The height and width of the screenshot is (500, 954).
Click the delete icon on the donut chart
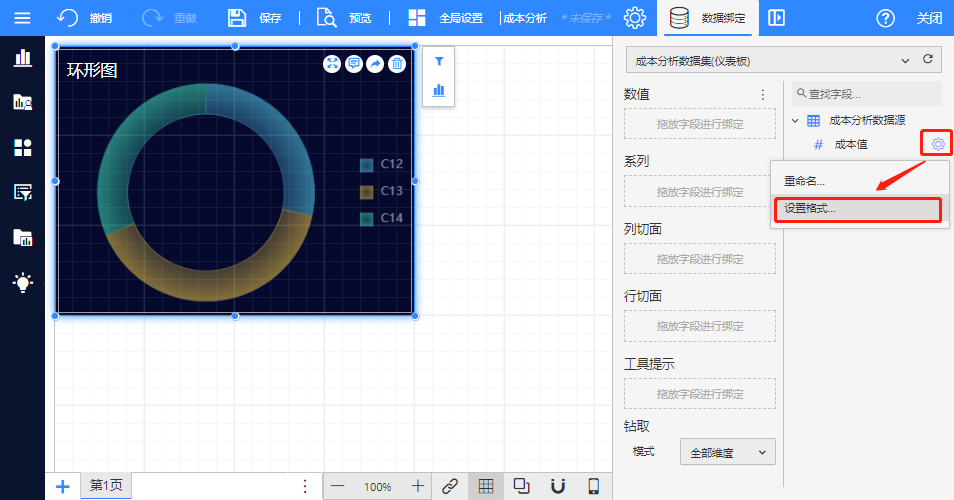tap(397, 64)
